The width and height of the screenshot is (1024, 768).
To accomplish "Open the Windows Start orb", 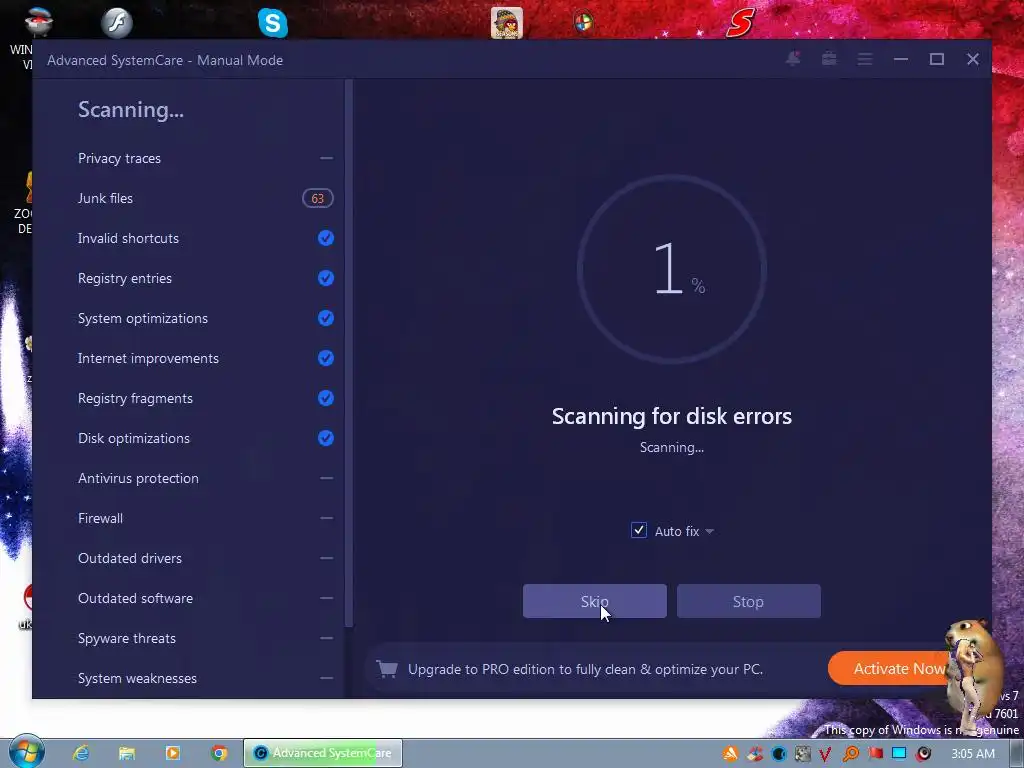I will [x=26, y=752].
